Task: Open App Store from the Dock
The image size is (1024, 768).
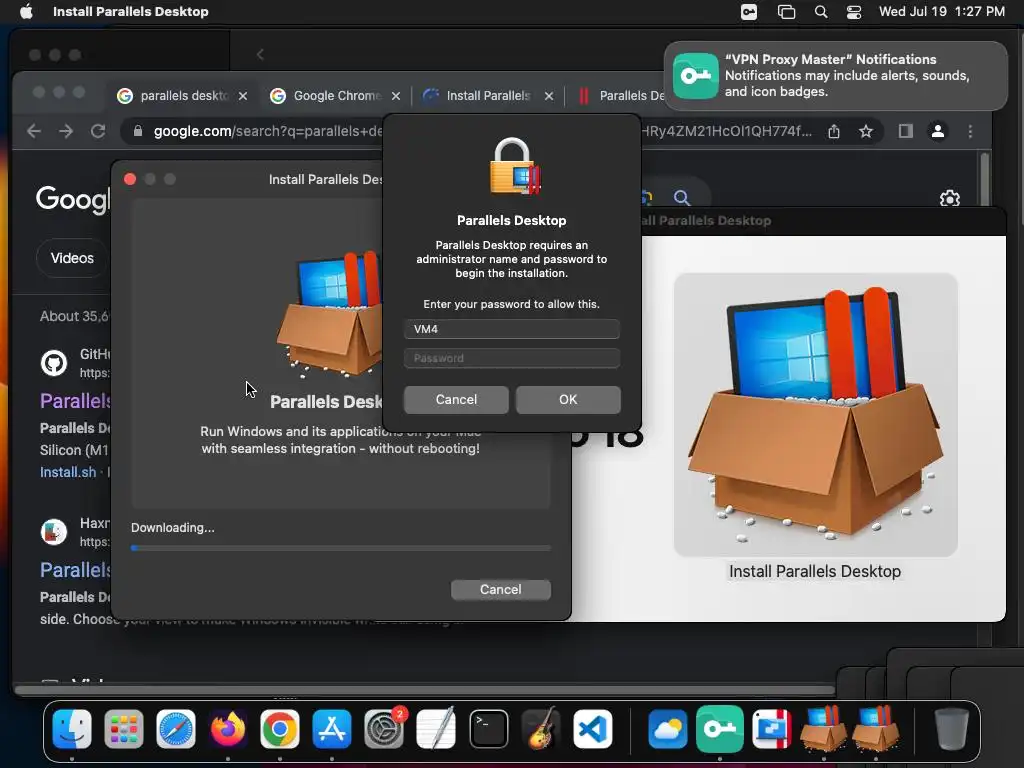Action: pyautogui.click(x=332, y=729)
